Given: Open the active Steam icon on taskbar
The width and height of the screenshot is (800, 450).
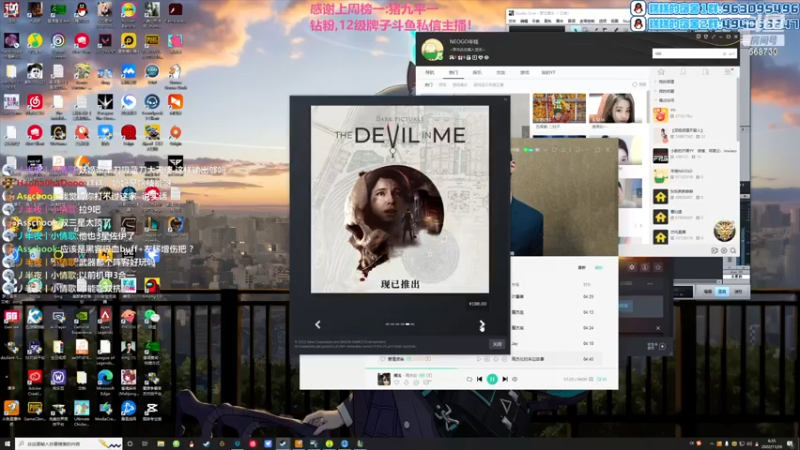Looking at the screenshot, I should [283, 444].
